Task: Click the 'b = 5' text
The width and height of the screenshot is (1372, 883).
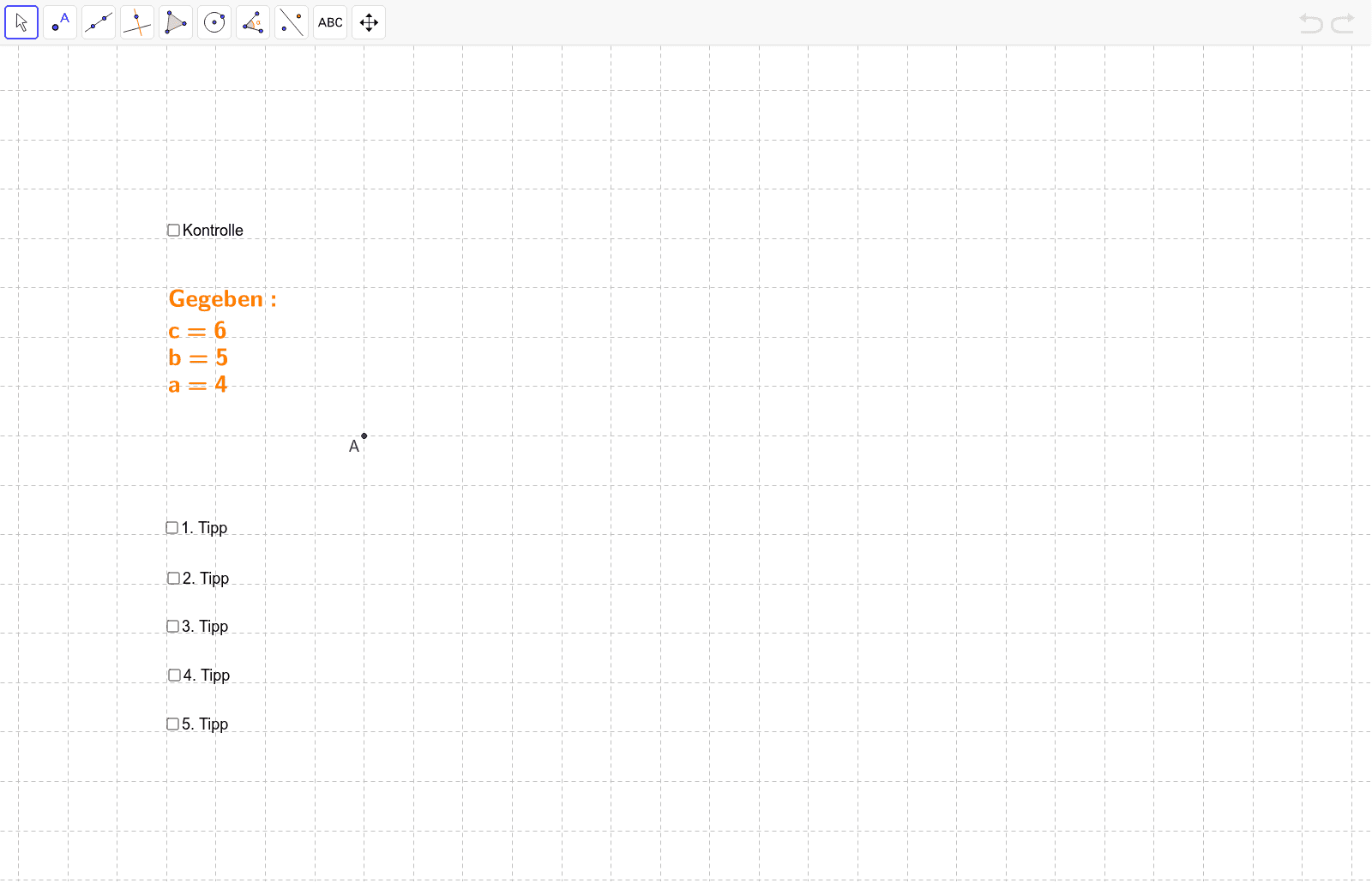Action: (198, 357)
